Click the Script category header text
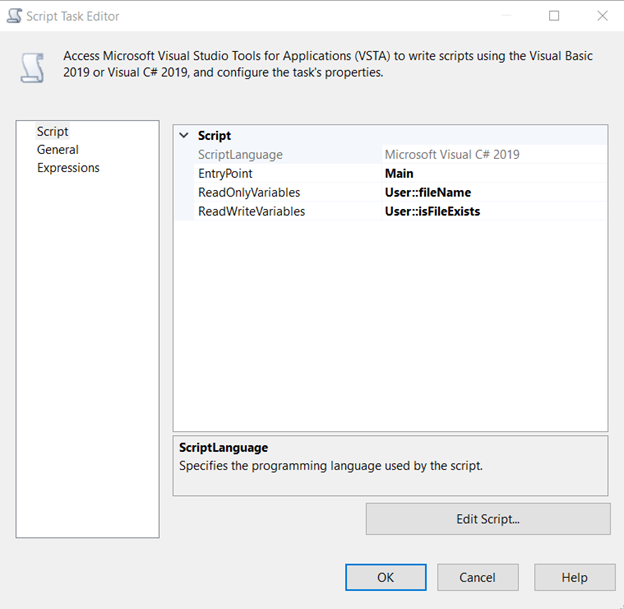 point(214,136)
